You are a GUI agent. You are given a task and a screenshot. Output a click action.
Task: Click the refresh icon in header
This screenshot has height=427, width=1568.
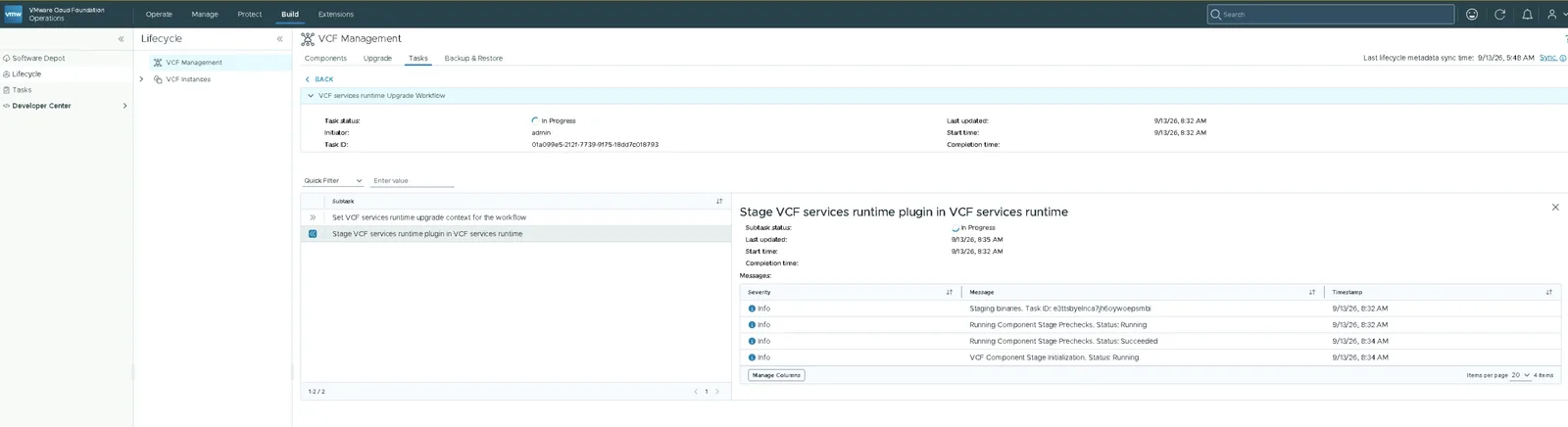(x=1499, y=15)
